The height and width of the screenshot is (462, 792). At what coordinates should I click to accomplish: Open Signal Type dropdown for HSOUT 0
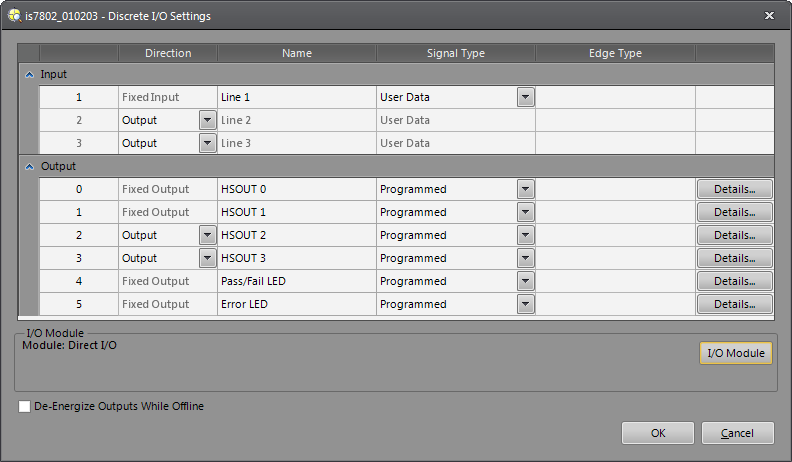click(x=525, y=189)
